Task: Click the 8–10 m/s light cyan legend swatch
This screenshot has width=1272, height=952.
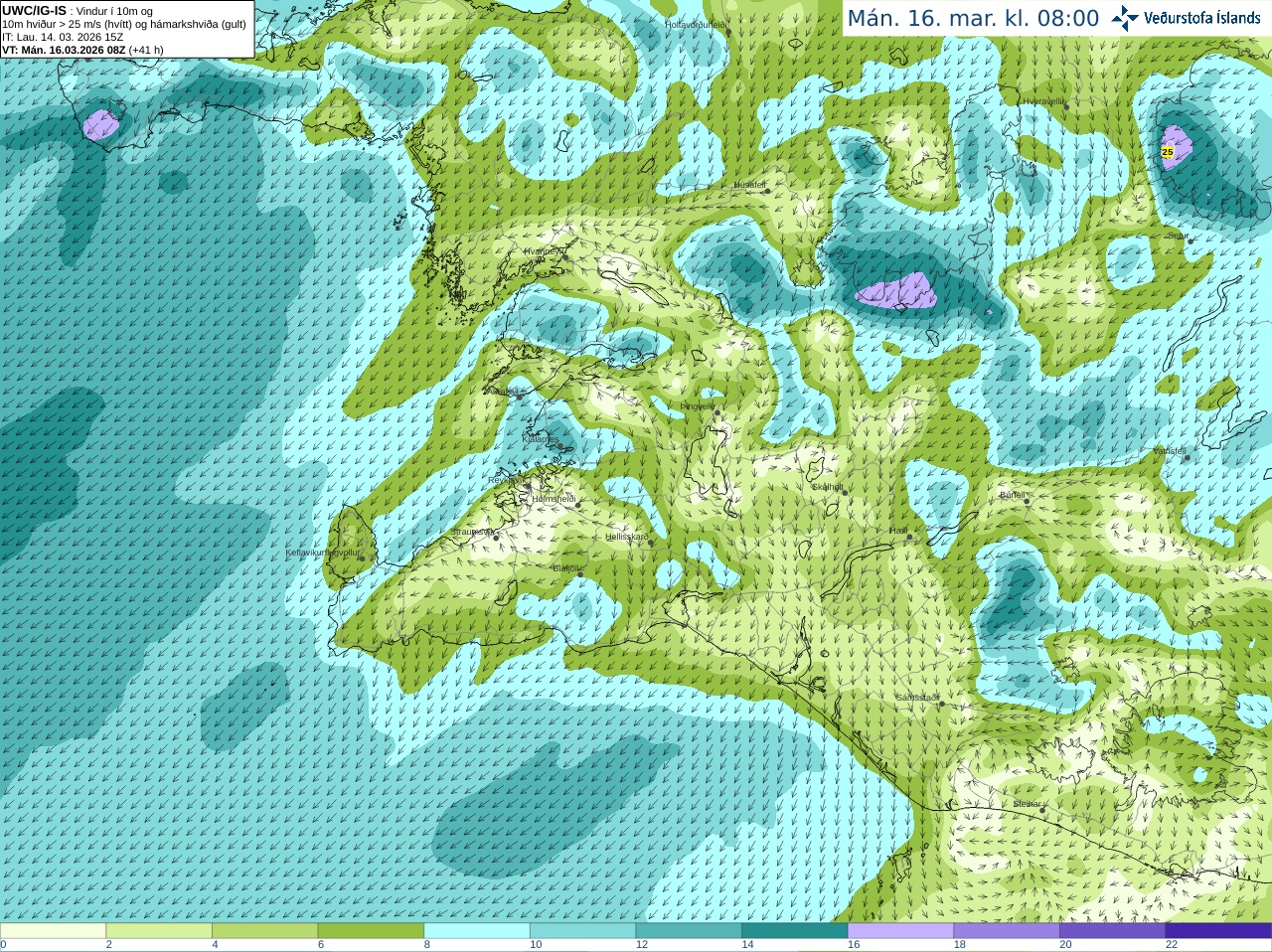Action: click(x=477, y=931)
